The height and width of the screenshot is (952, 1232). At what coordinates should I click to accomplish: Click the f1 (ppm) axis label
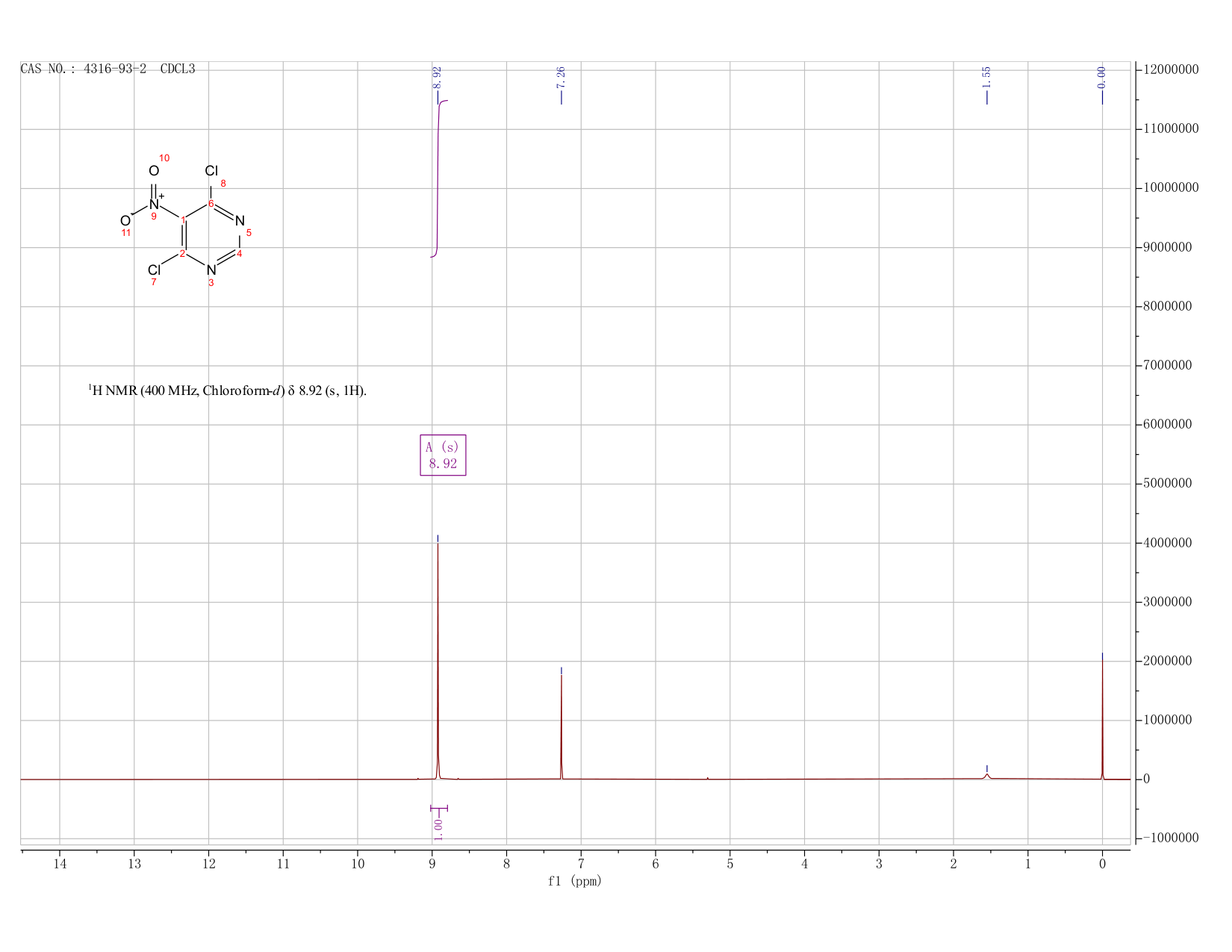pyautogui.click(x=575, y=881)
